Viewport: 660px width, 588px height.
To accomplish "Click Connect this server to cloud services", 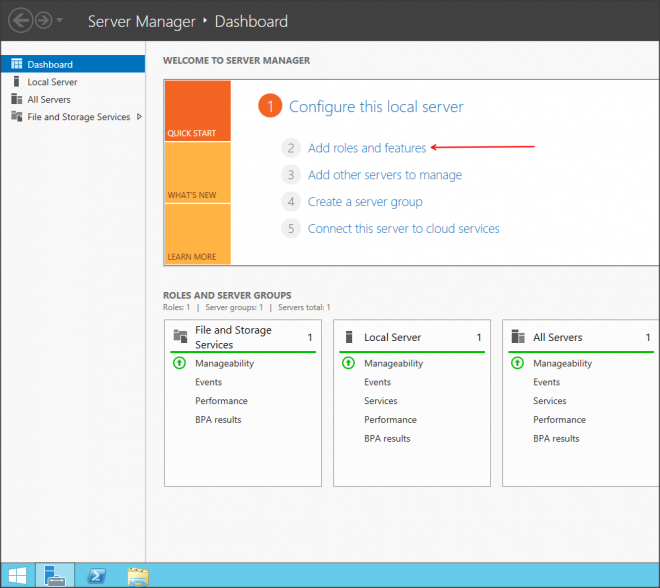I will click(x=403, y=228).
